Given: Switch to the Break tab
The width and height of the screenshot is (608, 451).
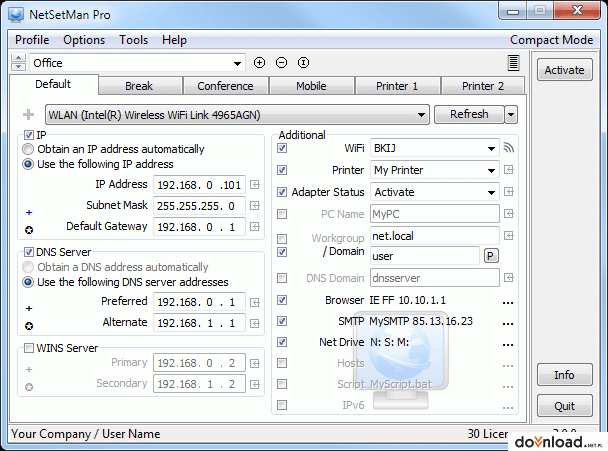Looking at the screenshot, I should point(139,86).
